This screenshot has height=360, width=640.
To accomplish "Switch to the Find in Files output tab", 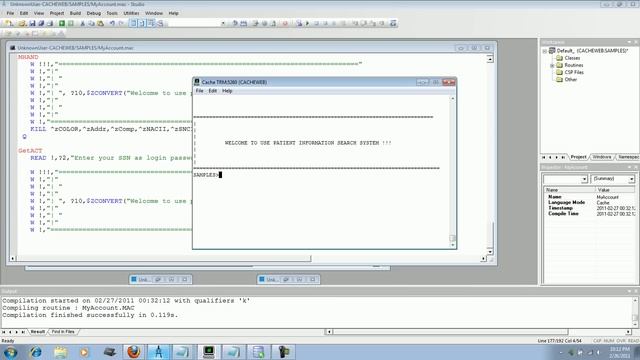I will point(63,332).
